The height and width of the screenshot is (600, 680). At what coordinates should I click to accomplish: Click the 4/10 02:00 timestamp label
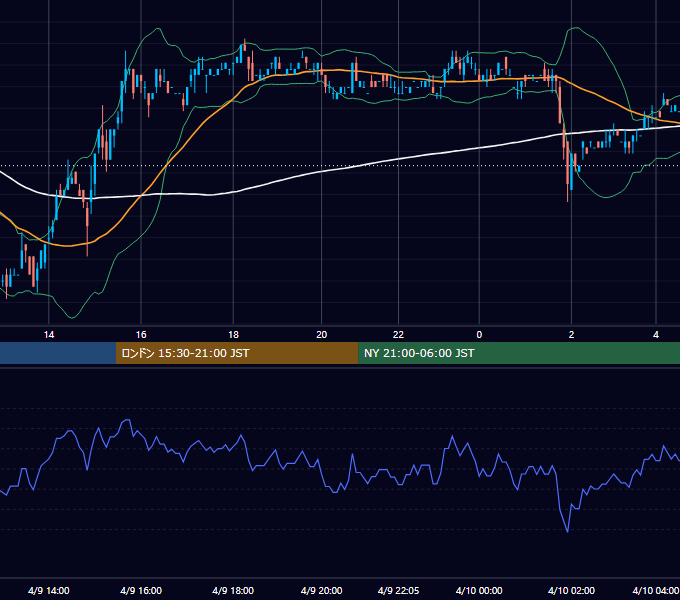pos(571,590)
